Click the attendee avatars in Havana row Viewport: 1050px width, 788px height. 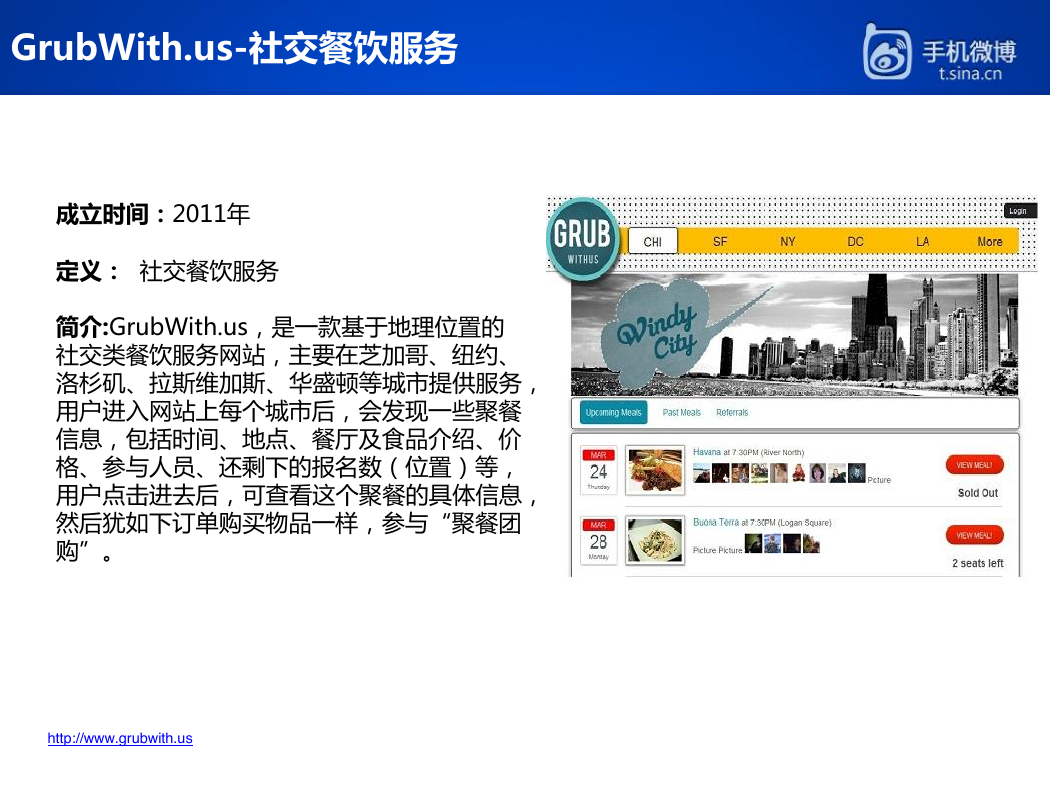point(779,473)
